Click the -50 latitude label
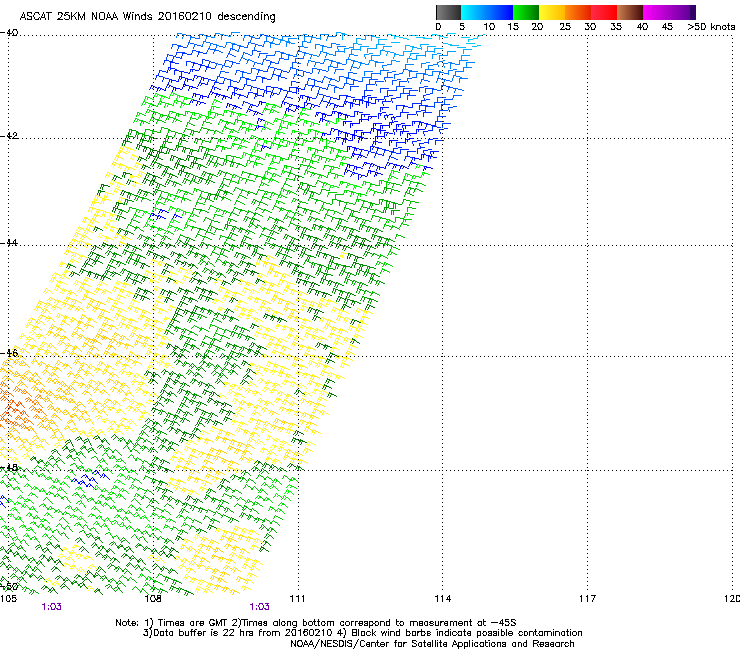740x650 pixels. click(x=9, y=586)
